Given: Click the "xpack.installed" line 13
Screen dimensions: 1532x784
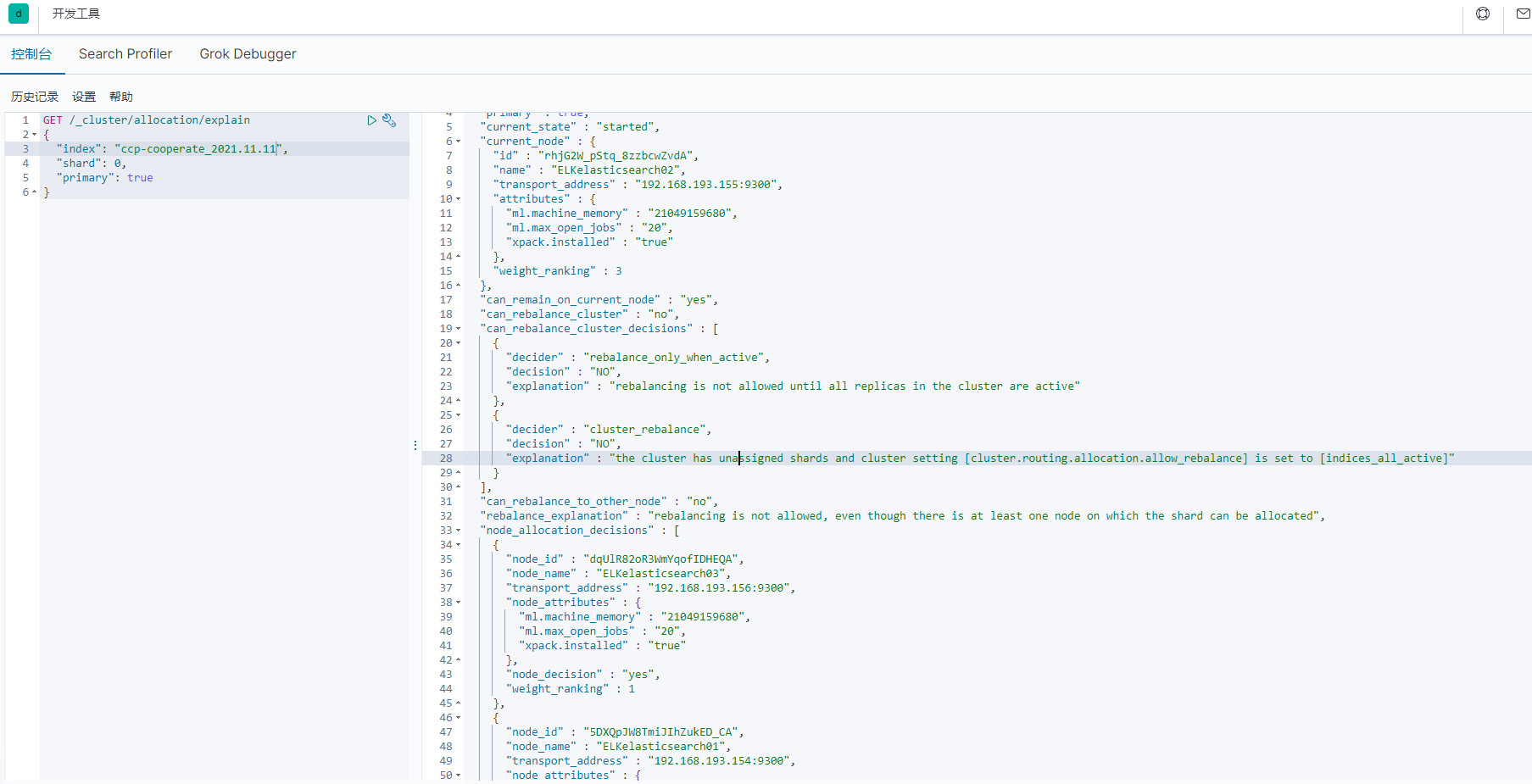Looking at the screenshot, I should click(x=589, y=242).
